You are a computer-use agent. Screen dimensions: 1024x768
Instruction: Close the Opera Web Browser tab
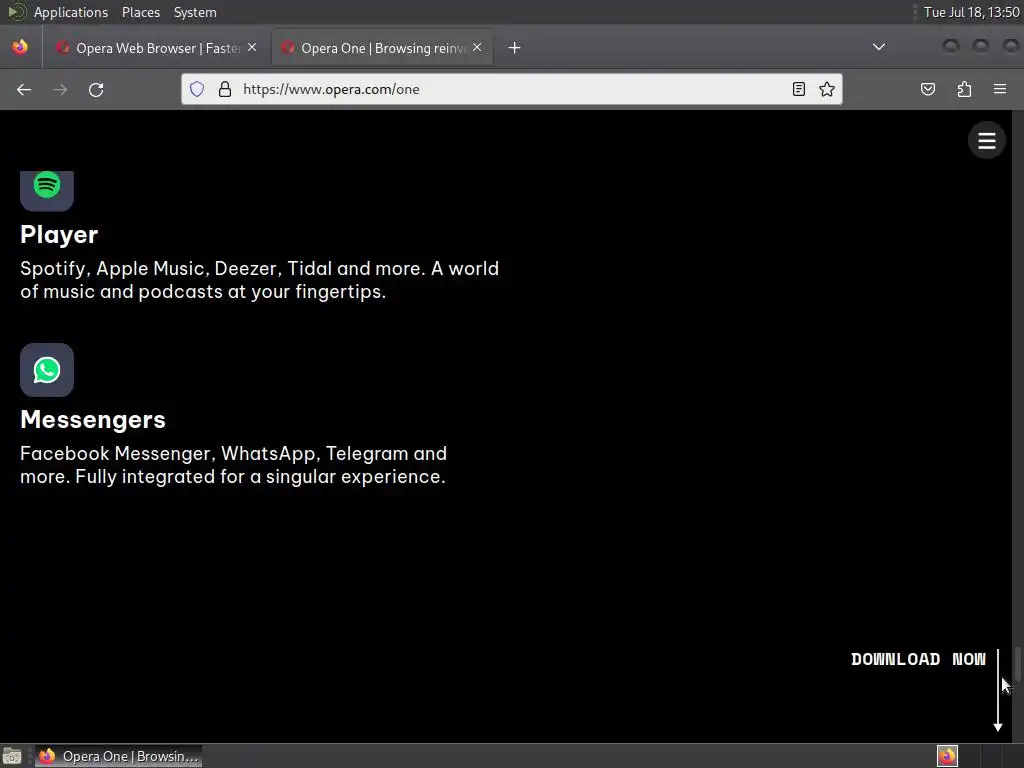(x=252, y=48)
